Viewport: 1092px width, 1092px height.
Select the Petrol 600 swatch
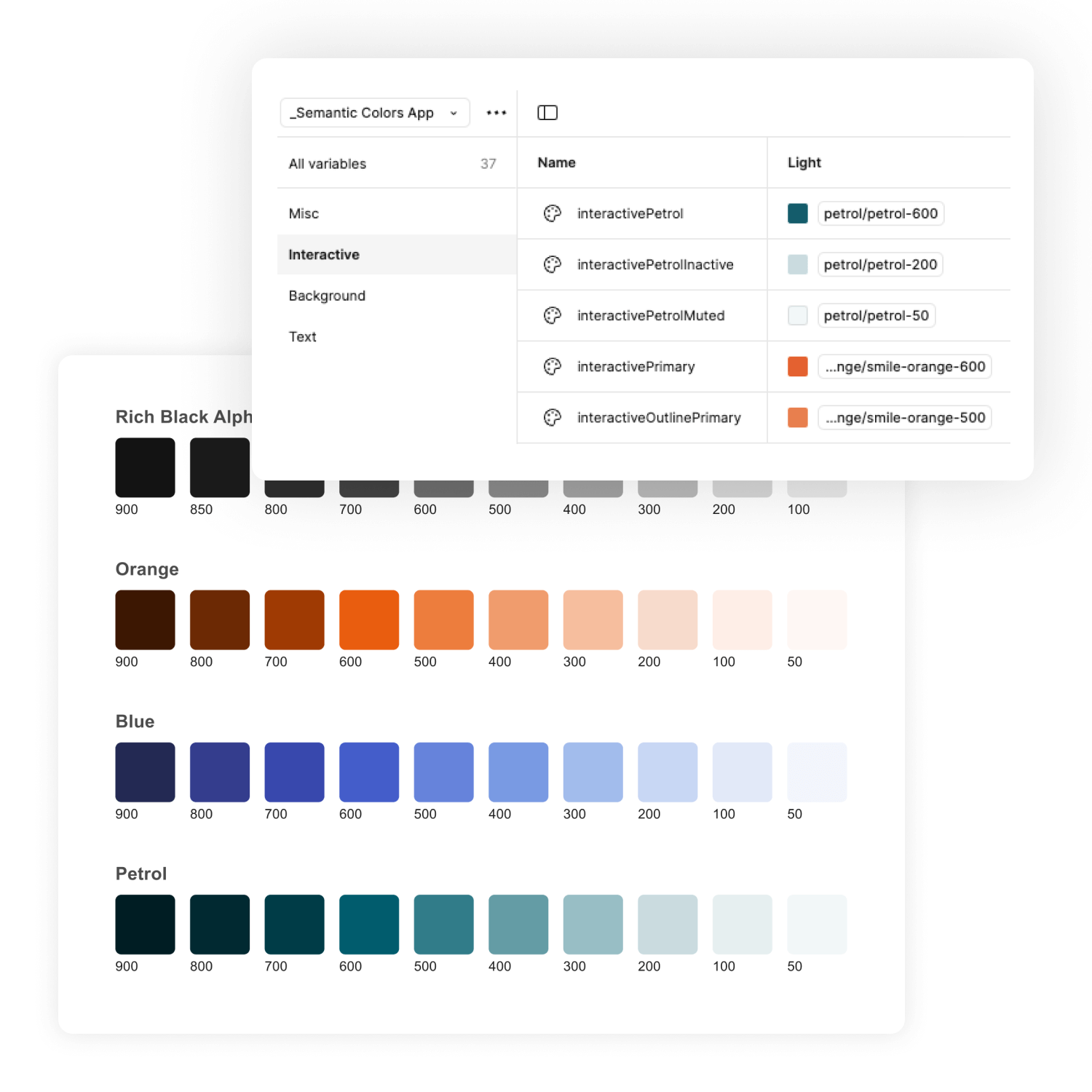point(369,925)
